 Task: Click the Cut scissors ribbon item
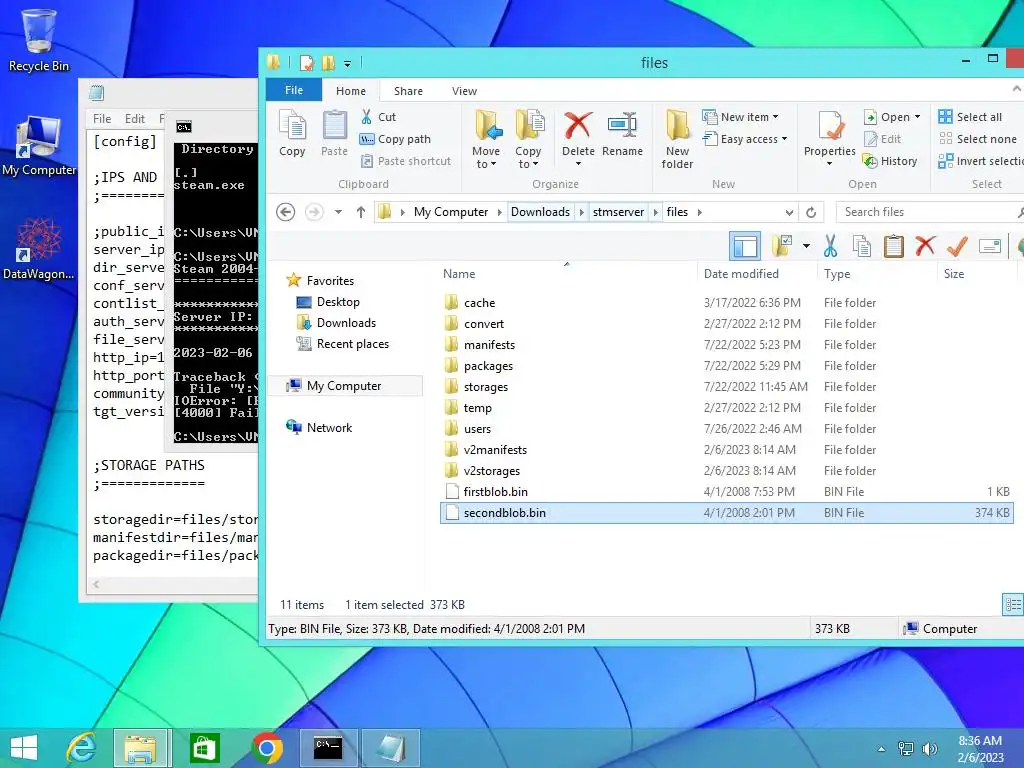click(x=378, y=117)
